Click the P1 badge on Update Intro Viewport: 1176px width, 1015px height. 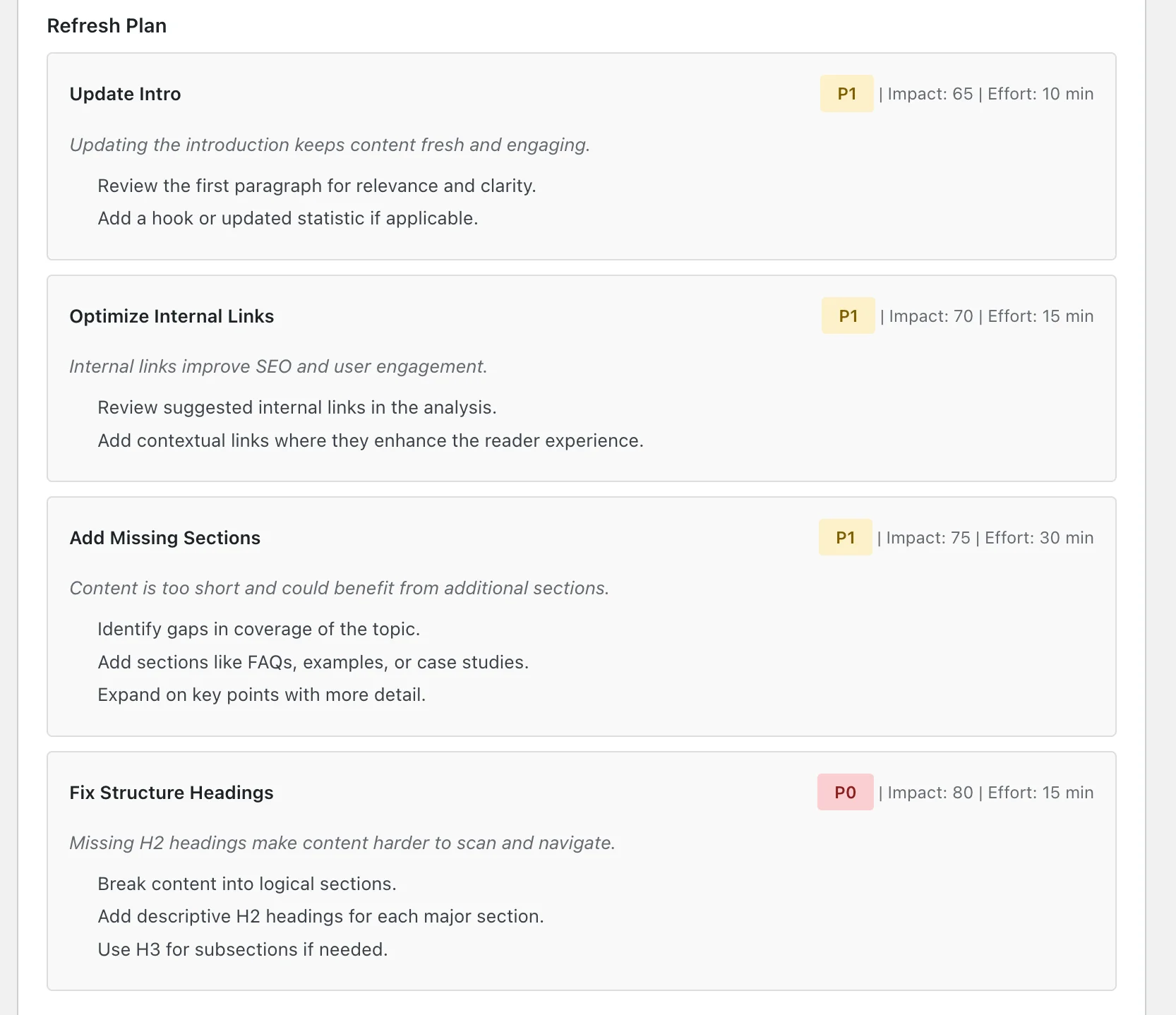point(846,94)
